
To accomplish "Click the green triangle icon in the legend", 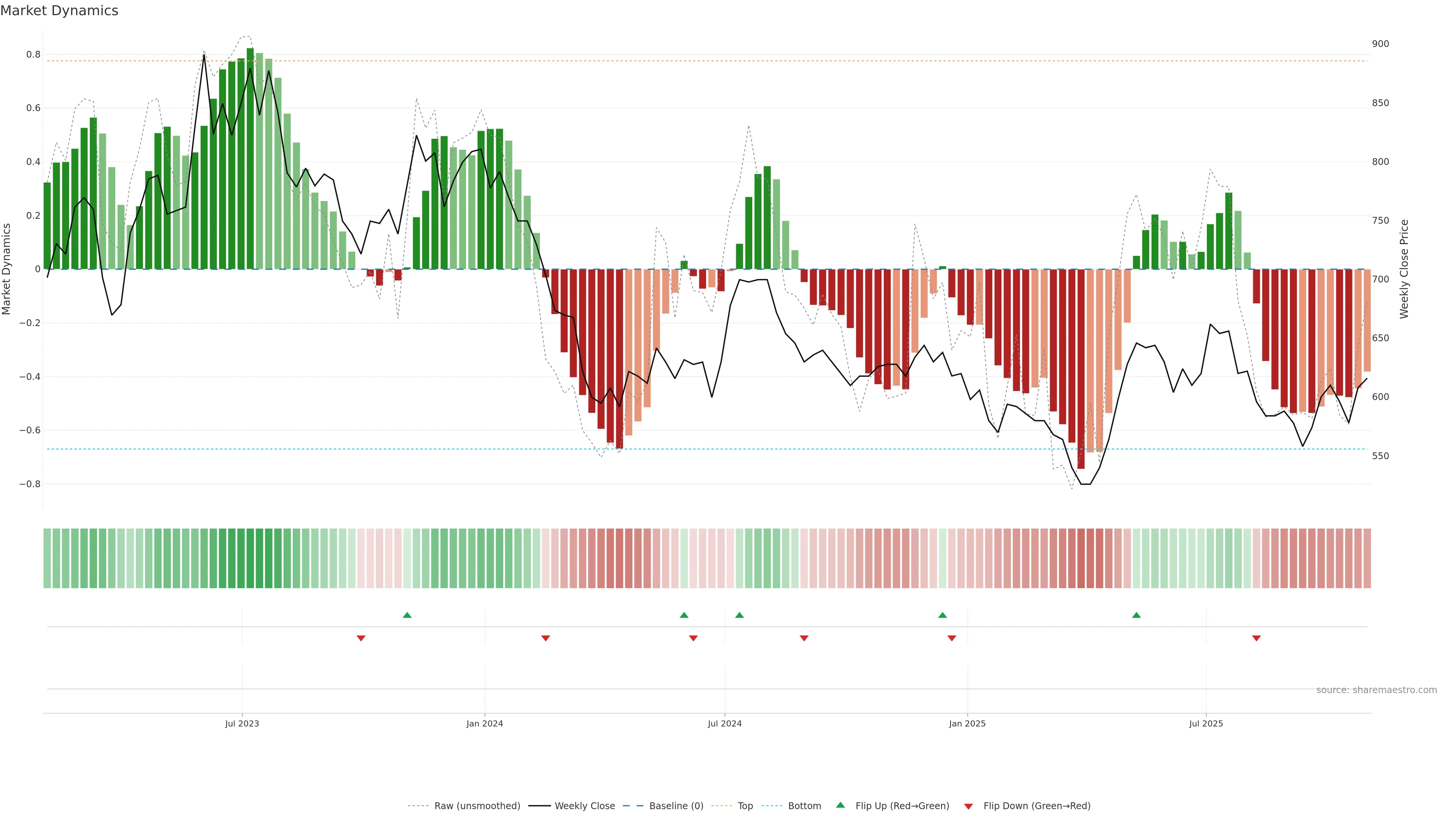I will (x=841, y=805).
